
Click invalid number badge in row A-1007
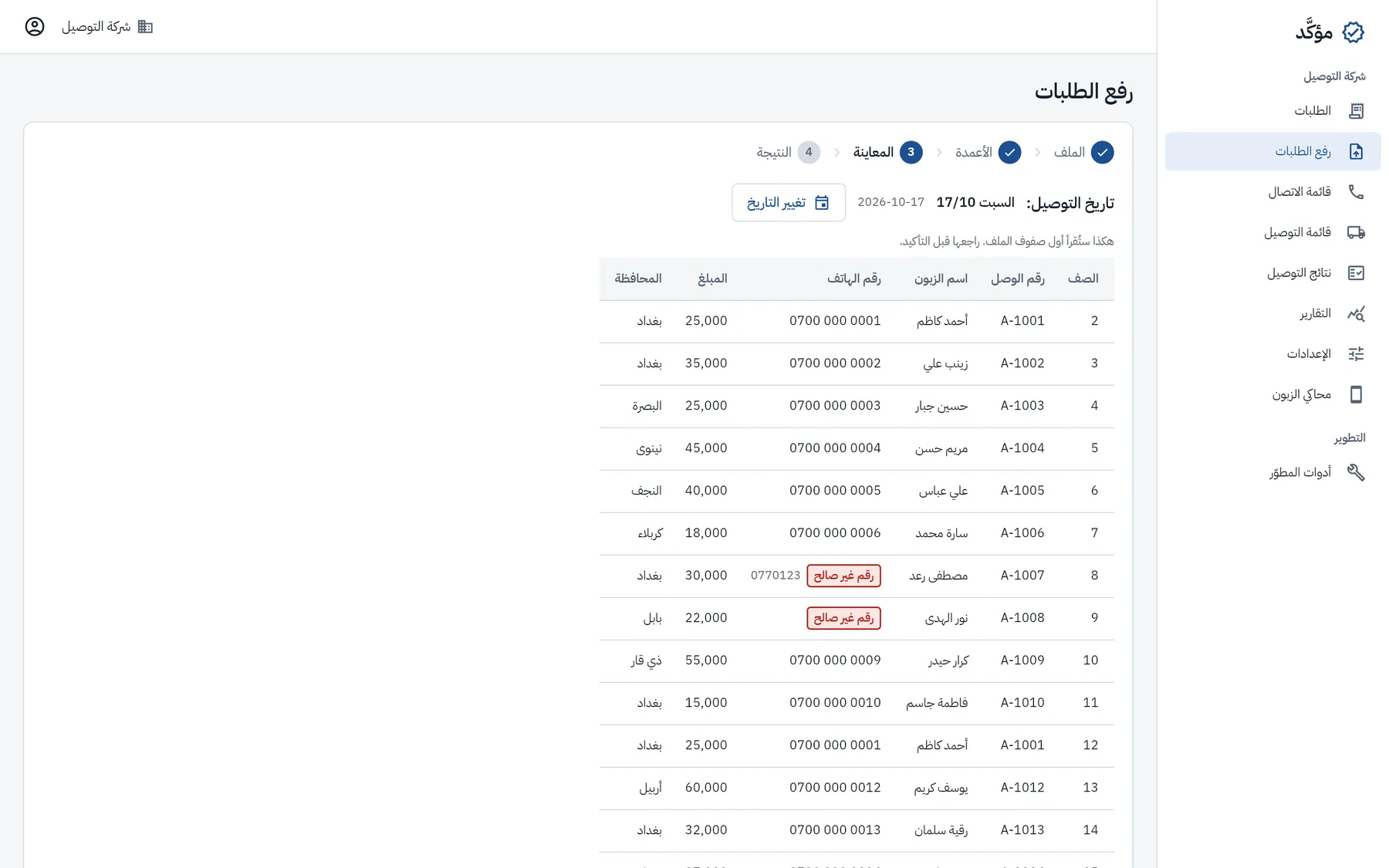coord(843,576)
